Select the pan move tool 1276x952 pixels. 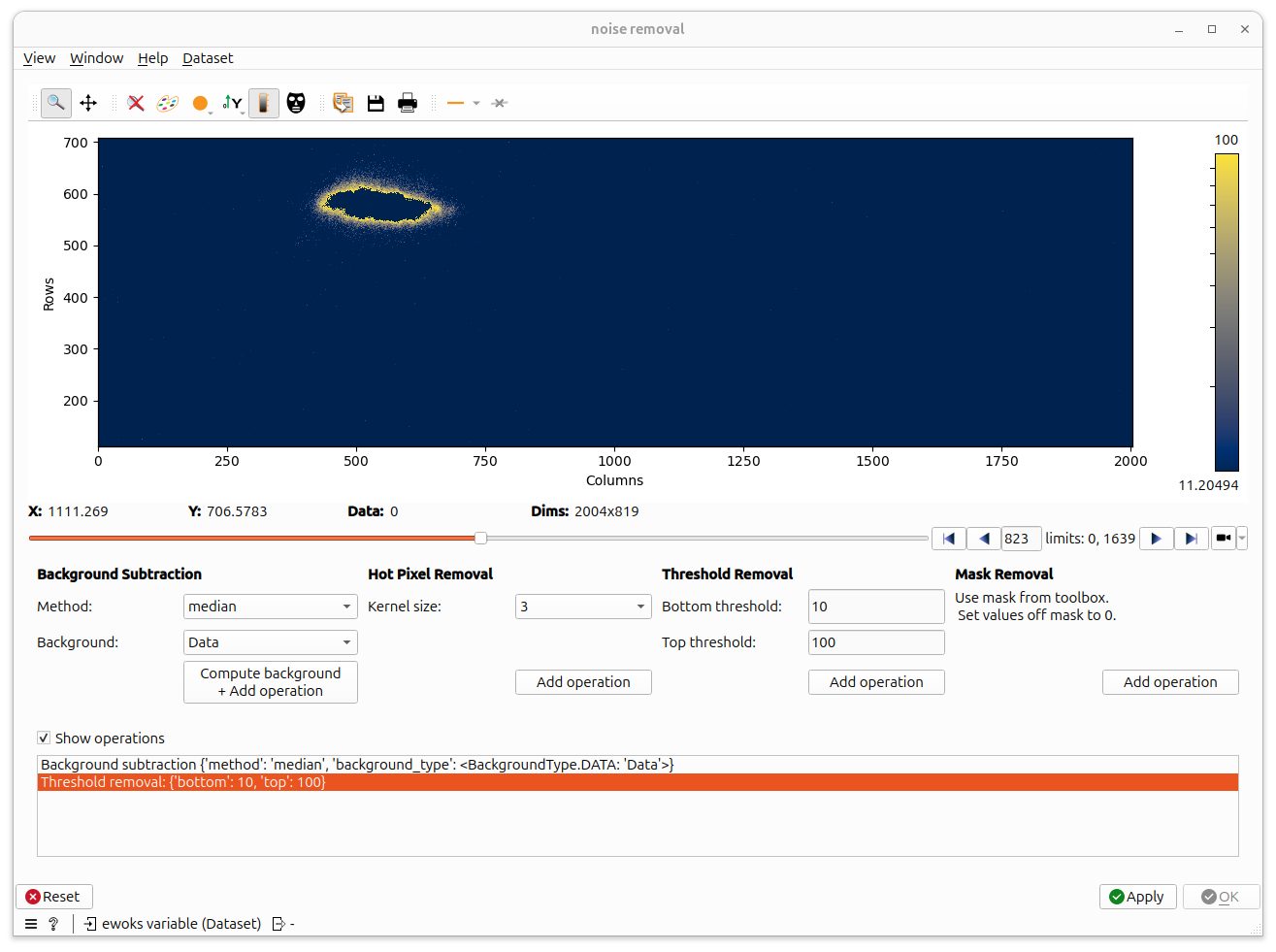point(88,103)
